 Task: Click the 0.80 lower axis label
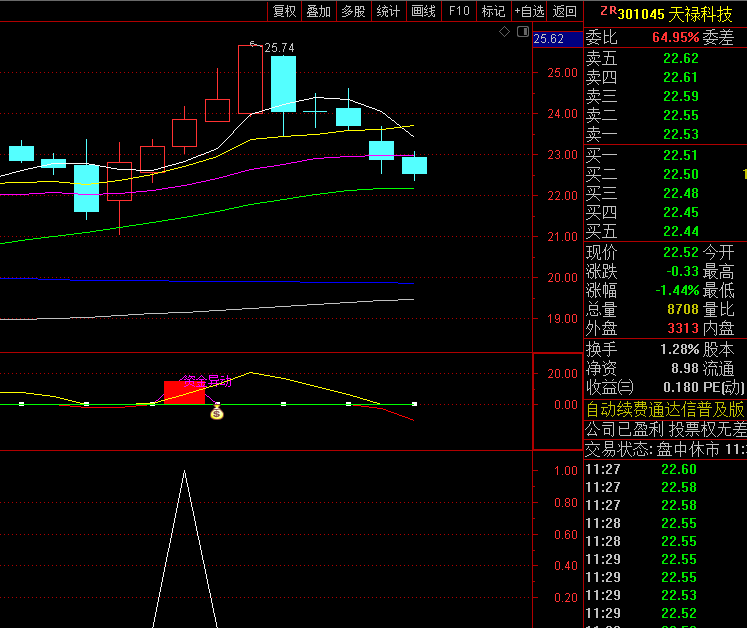565,503
